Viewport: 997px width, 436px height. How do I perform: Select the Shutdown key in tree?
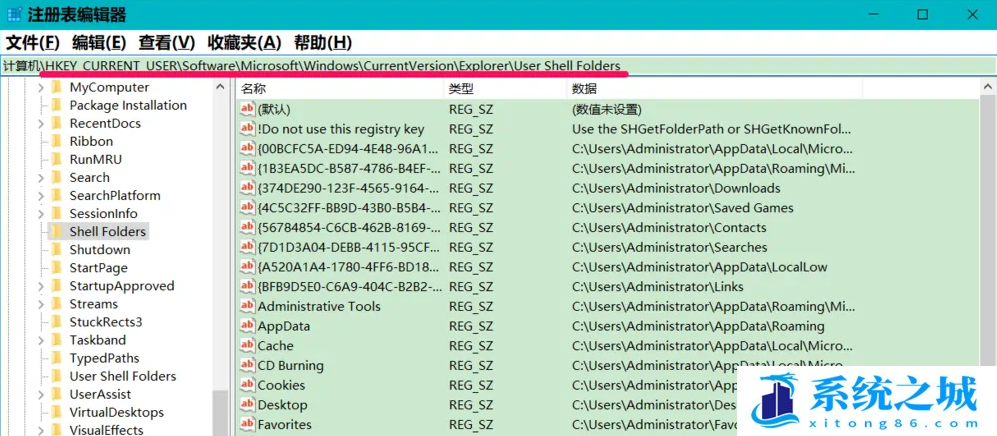[x=100, y=250]
